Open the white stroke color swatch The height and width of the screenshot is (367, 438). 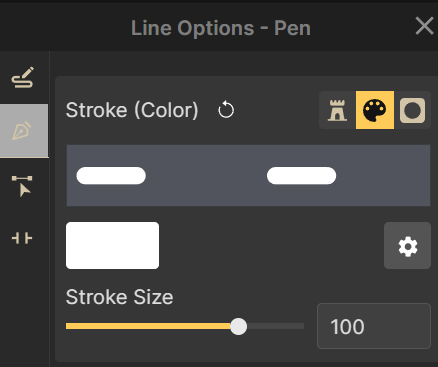coord(112,245)
